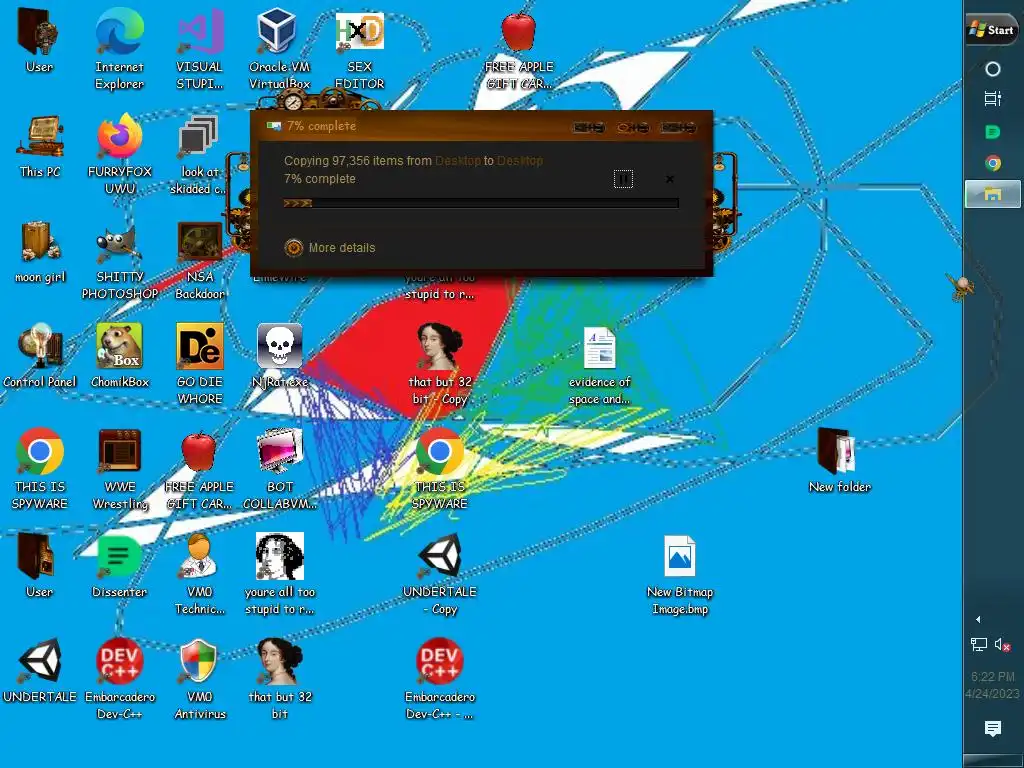Open the clock showing 6:22 PM
Viewport: 1024px width, 768px height.
click(993, 685)
